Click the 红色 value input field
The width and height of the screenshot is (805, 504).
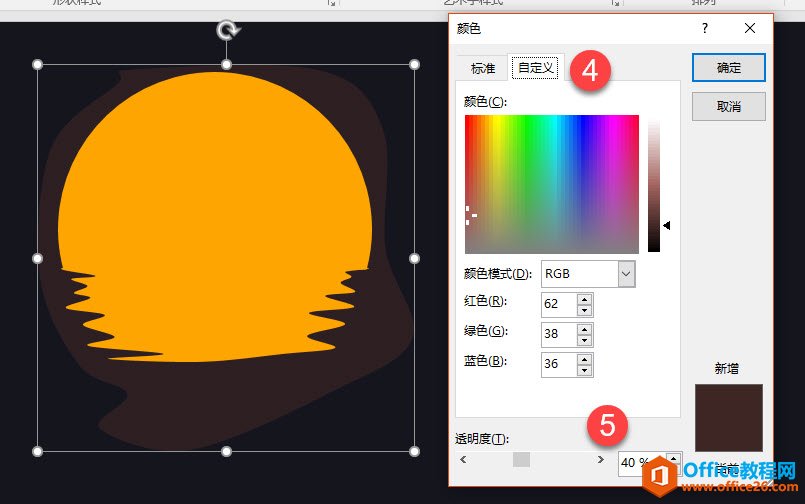[x=557, y=303]
